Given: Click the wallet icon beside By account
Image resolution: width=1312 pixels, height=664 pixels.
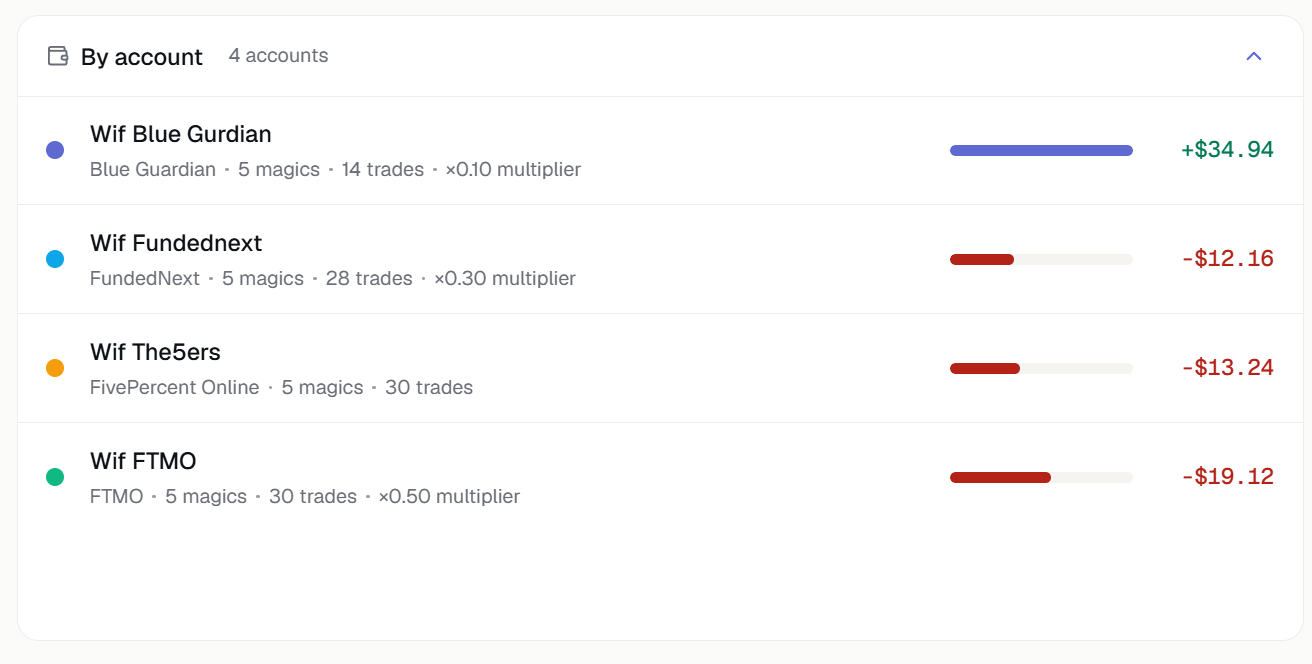Looking at the screenshot, I should [x=58, y=56].
